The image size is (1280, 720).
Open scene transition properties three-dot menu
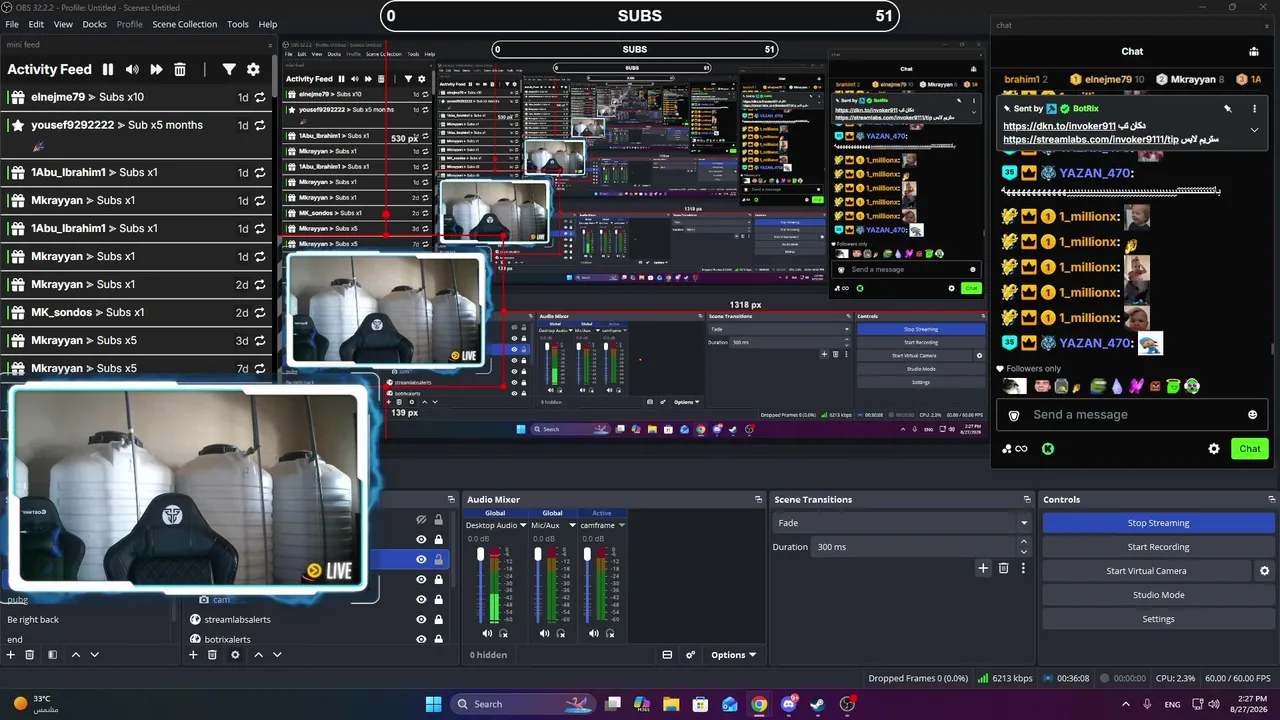(x=1023, y=568)
